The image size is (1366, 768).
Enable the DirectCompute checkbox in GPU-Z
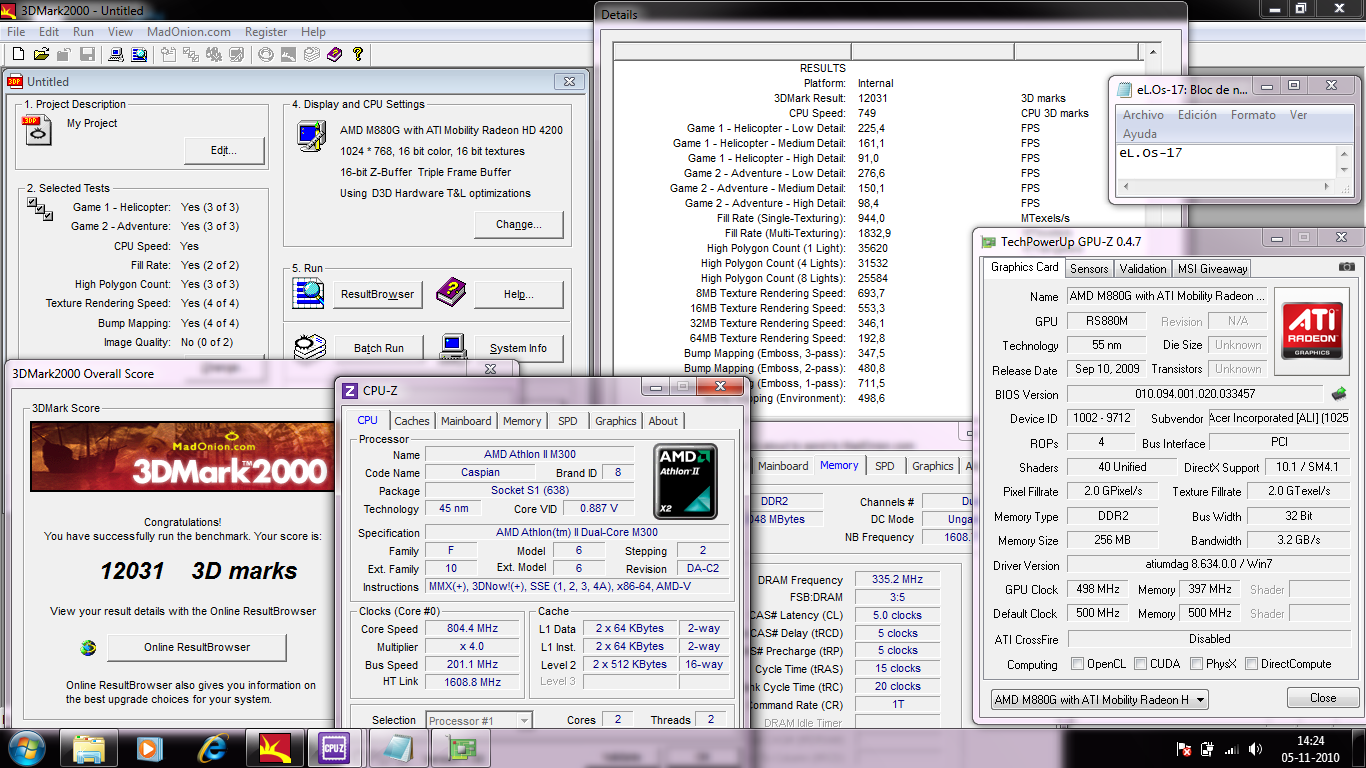pyautogui.click(x=1251, y=664)
